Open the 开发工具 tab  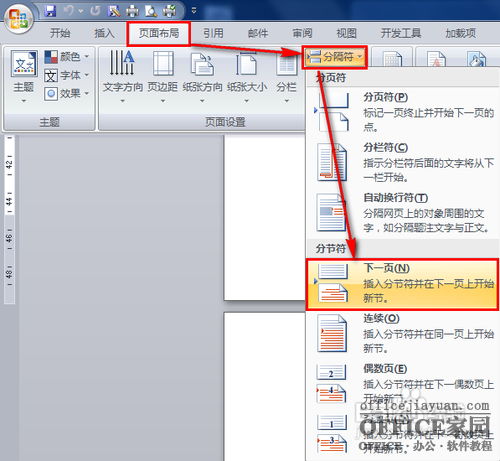tap(401, 33)
